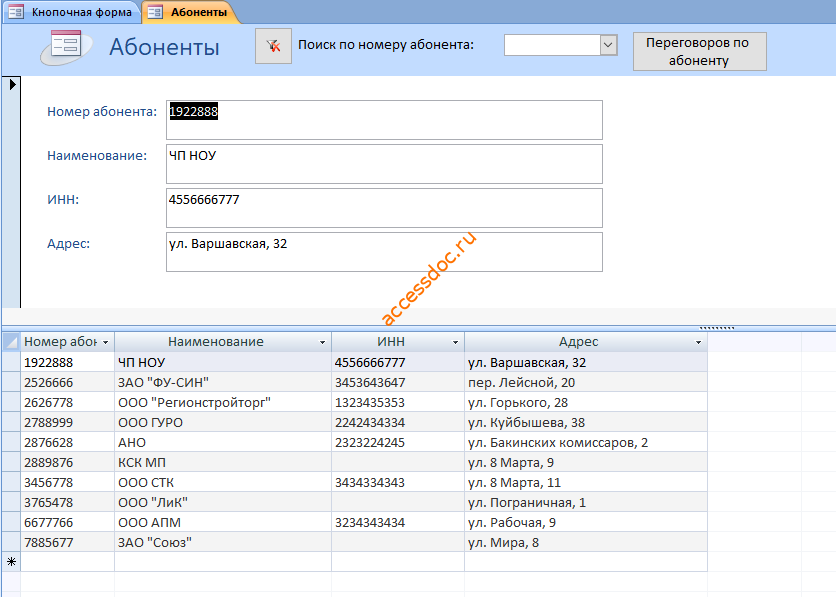Click ИНН value 2323224245

[x=398, y=442]
